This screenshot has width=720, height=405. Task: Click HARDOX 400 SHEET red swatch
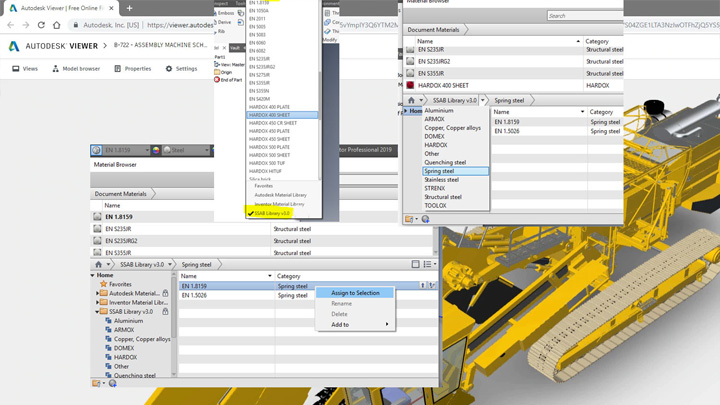click(410, 85)
